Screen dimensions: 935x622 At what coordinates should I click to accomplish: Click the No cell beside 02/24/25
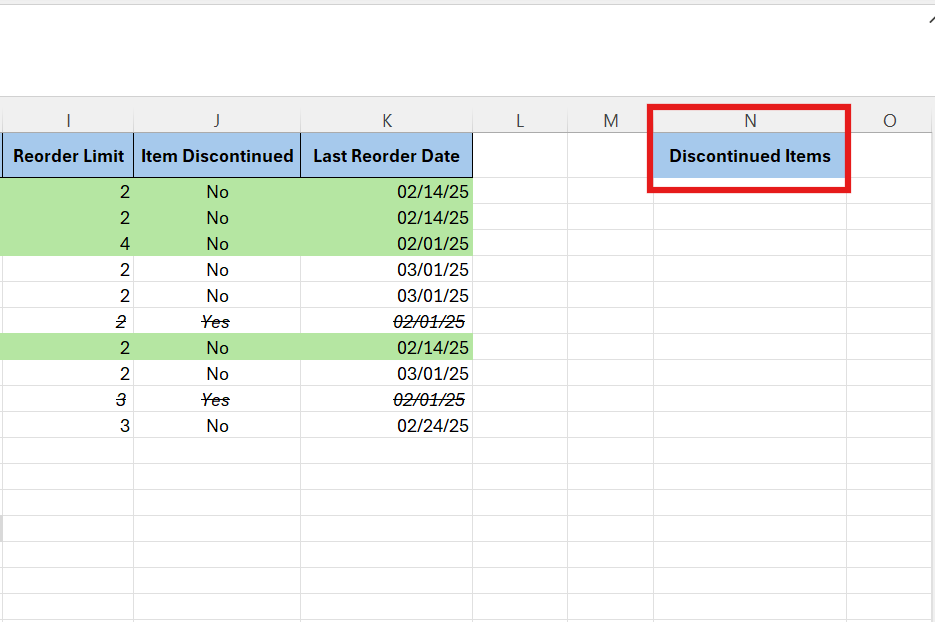(217, 425)
